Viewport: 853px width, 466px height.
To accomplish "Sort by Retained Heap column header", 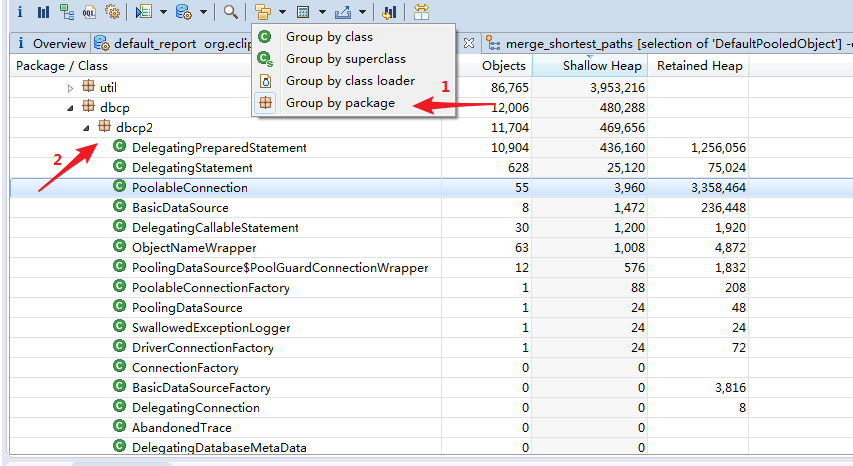I will [699, 66].
